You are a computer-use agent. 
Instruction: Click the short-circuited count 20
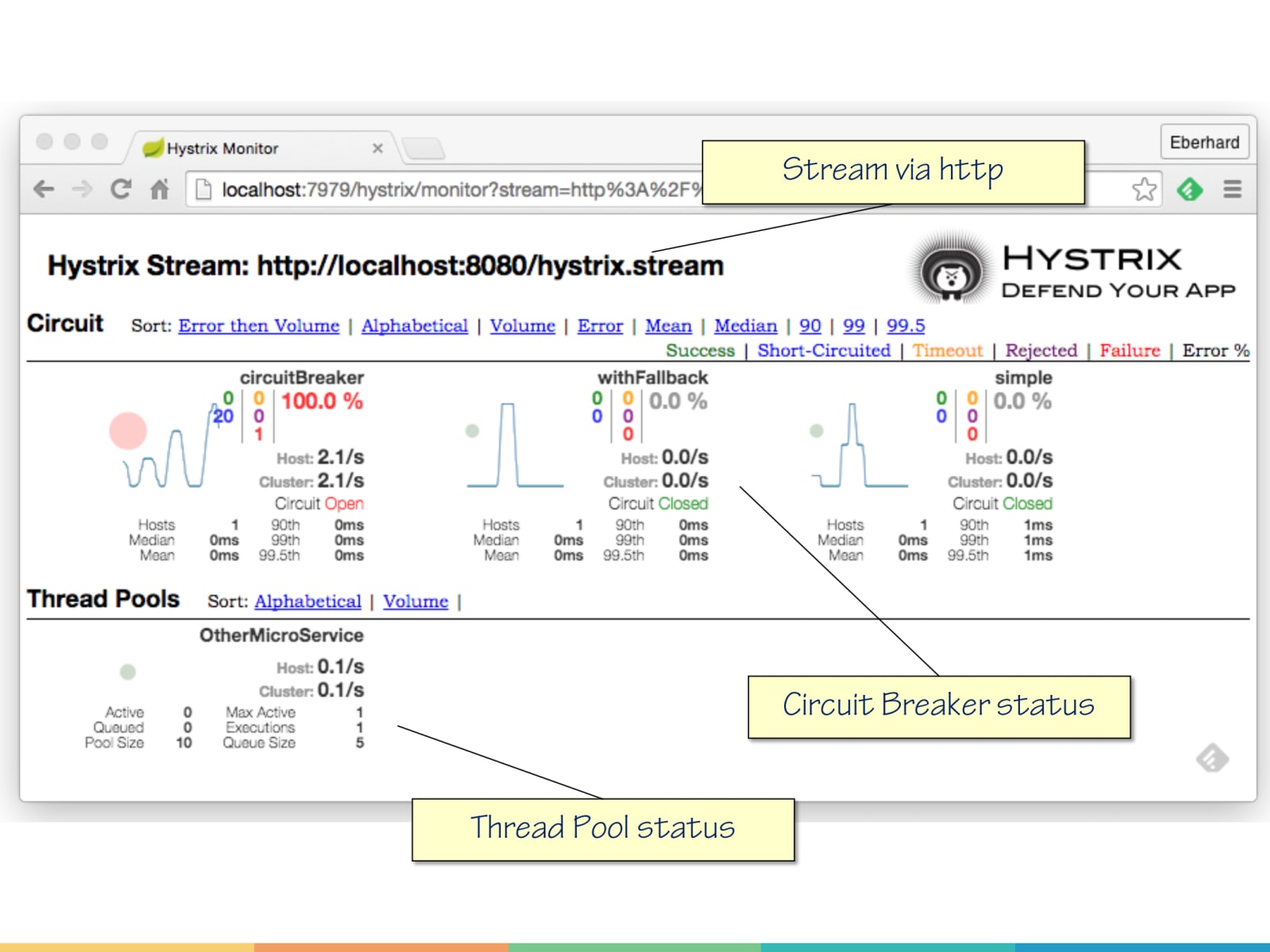click(223, 416)
